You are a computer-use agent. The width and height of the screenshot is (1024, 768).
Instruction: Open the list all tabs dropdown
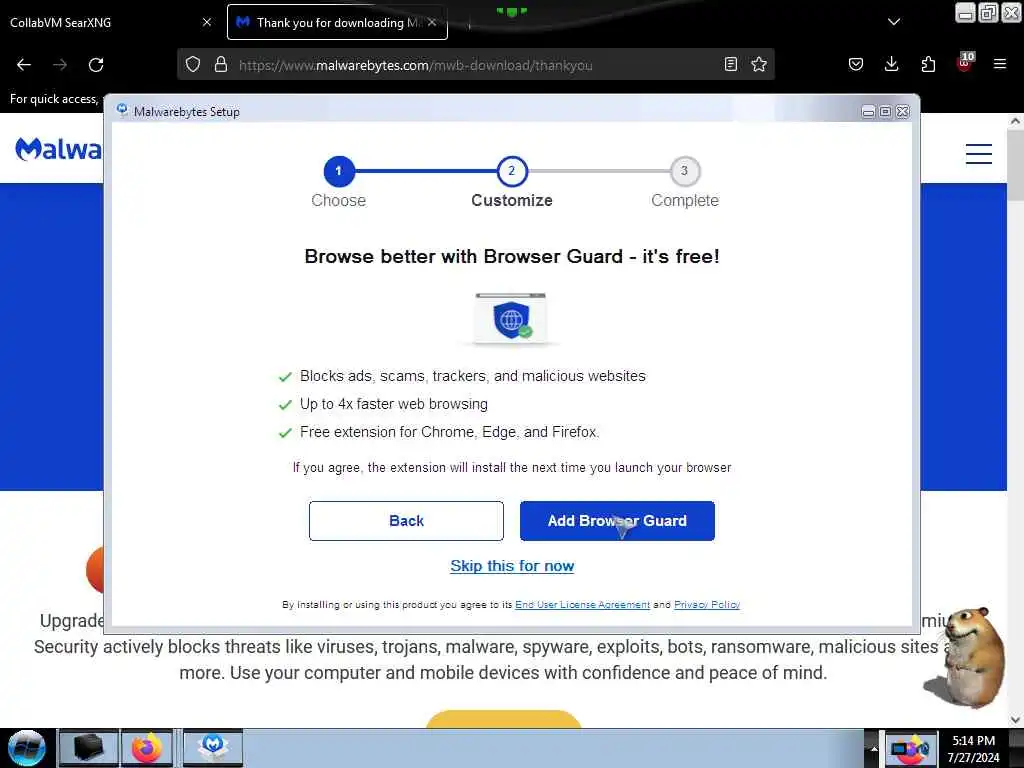[x=894, y=22]
